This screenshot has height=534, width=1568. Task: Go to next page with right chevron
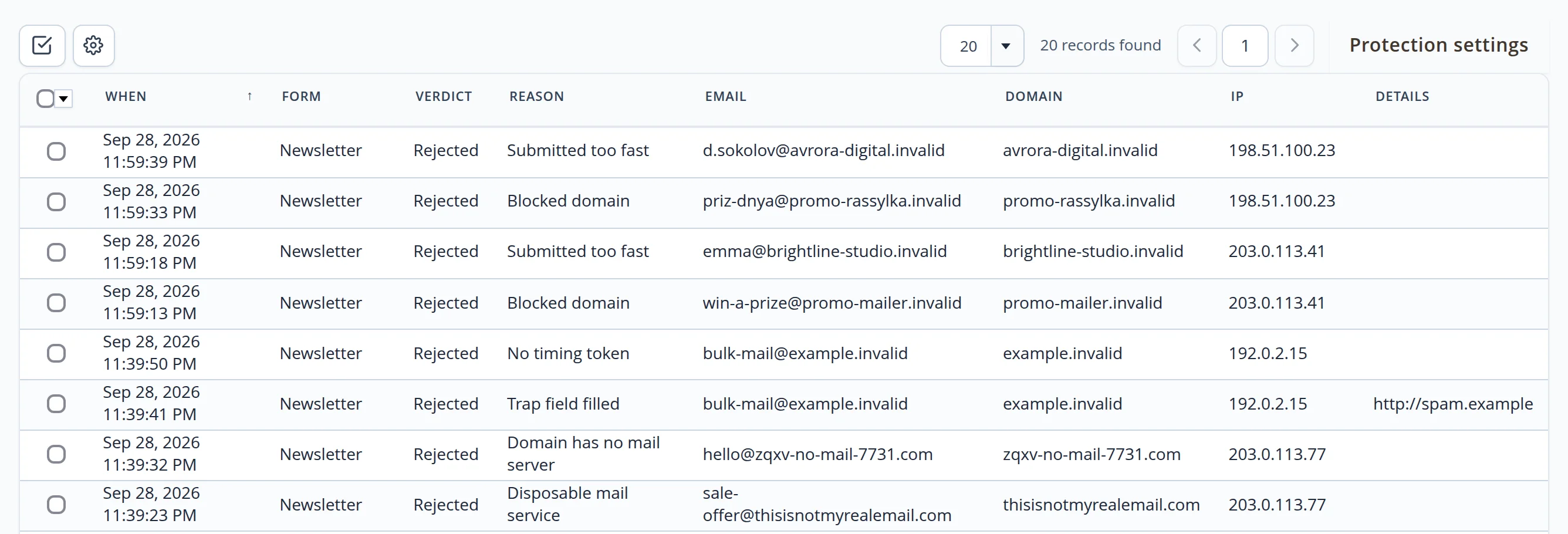point(1295,46)
